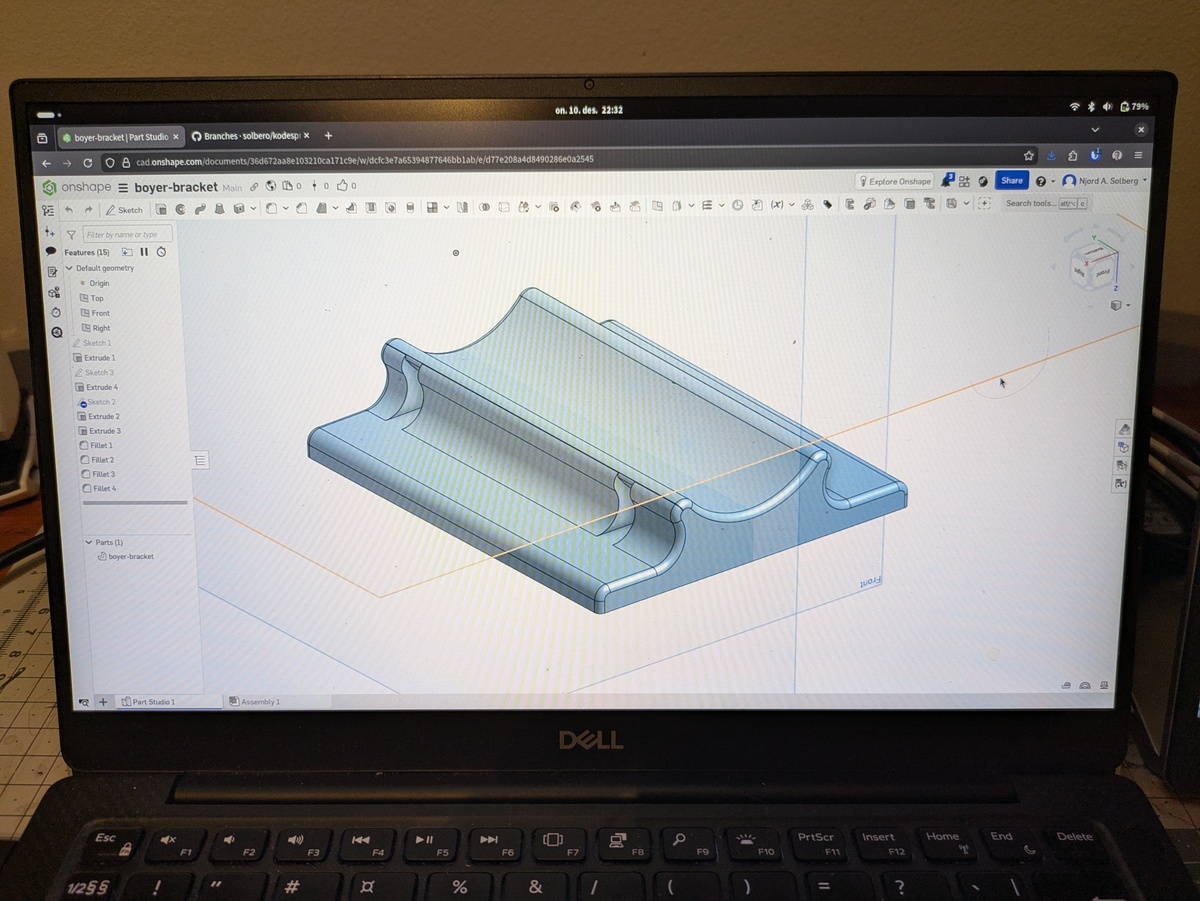Click Explore Onshape button
The image size is (1200, 901).
894,181
